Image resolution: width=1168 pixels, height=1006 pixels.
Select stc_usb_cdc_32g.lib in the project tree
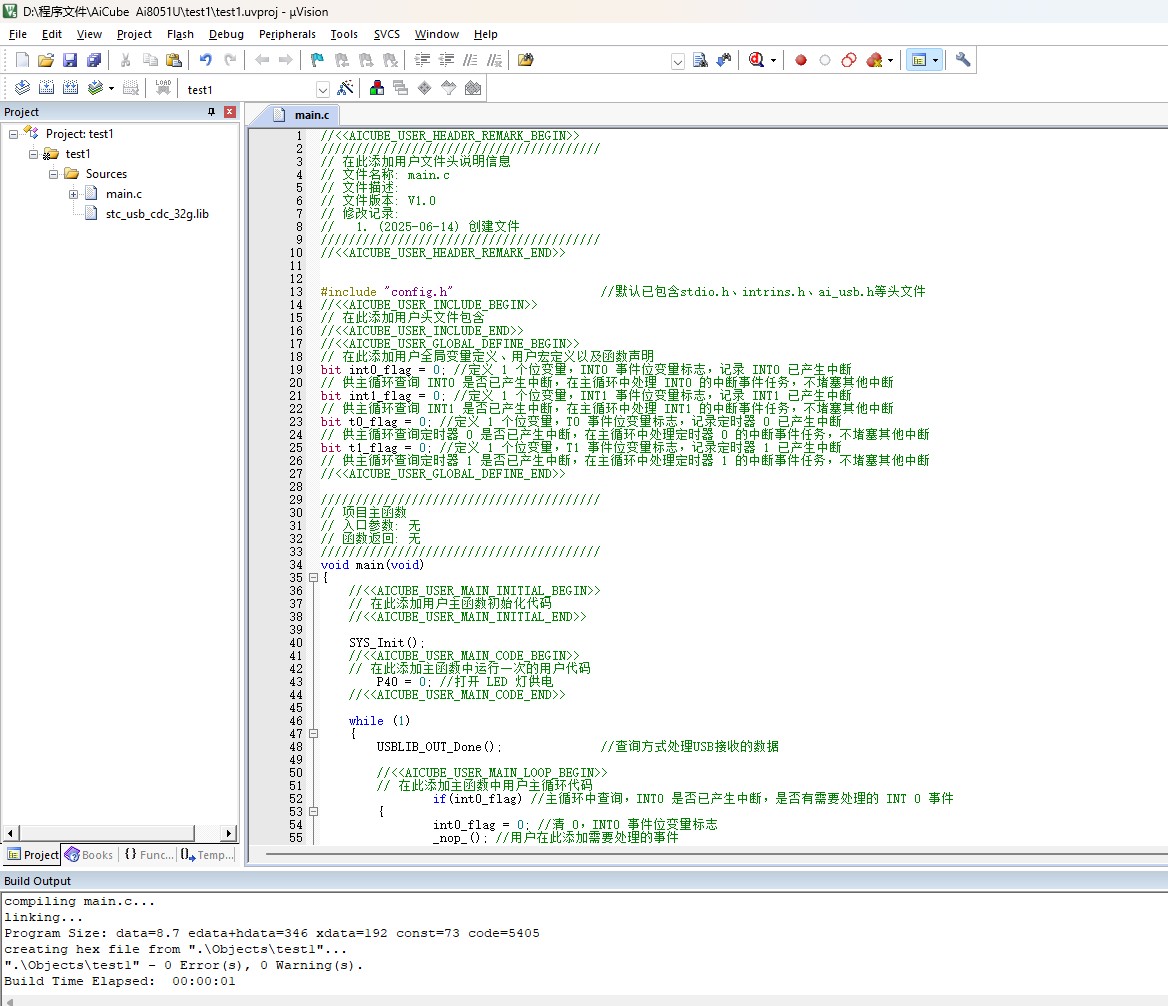point(157,214)
